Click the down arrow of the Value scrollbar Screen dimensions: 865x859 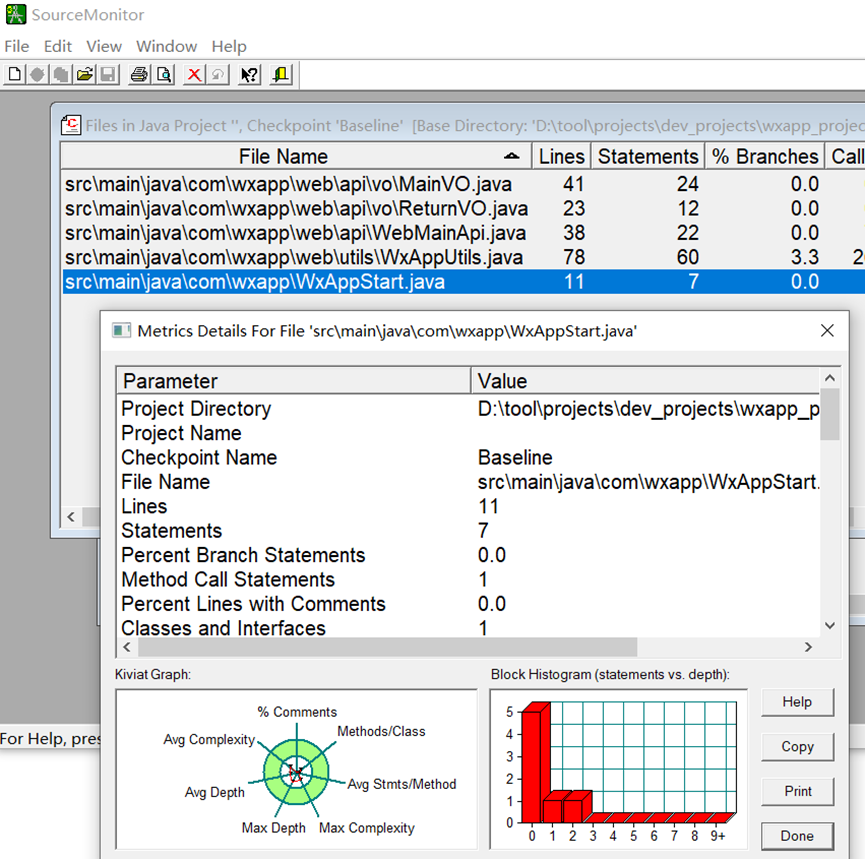831,625
